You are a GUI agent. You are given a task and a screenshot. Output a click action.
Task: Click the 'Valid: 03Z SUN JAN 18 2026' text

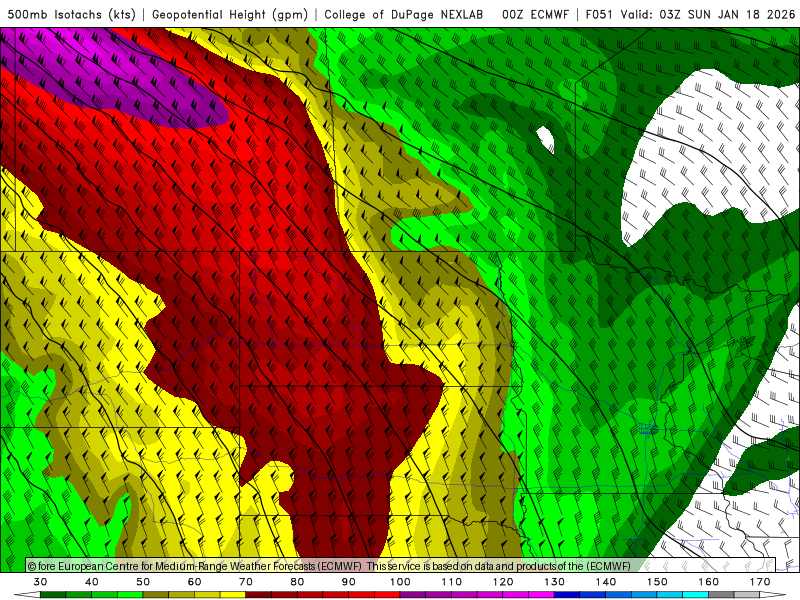click(708, 14)
